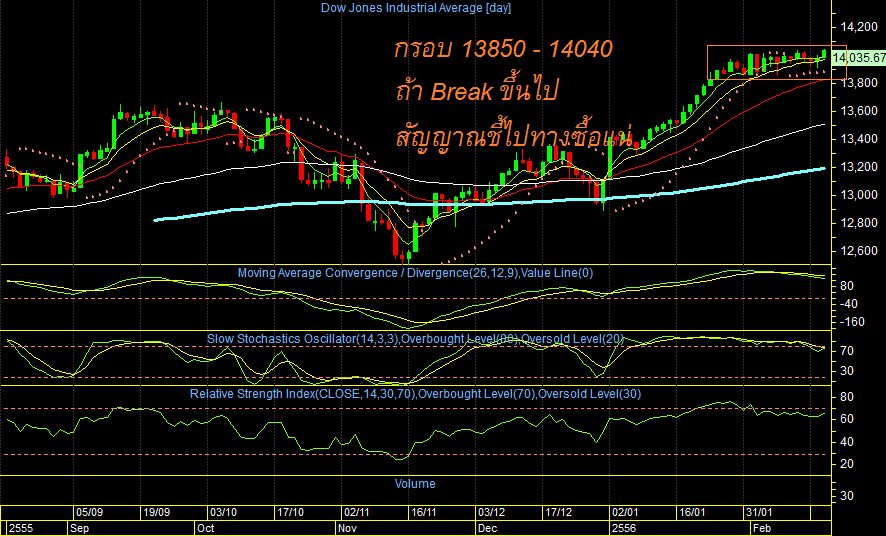Click the 30 value on the Stochastics axis
The width and height of the screenshot is (886, 536).
point(847,371)
